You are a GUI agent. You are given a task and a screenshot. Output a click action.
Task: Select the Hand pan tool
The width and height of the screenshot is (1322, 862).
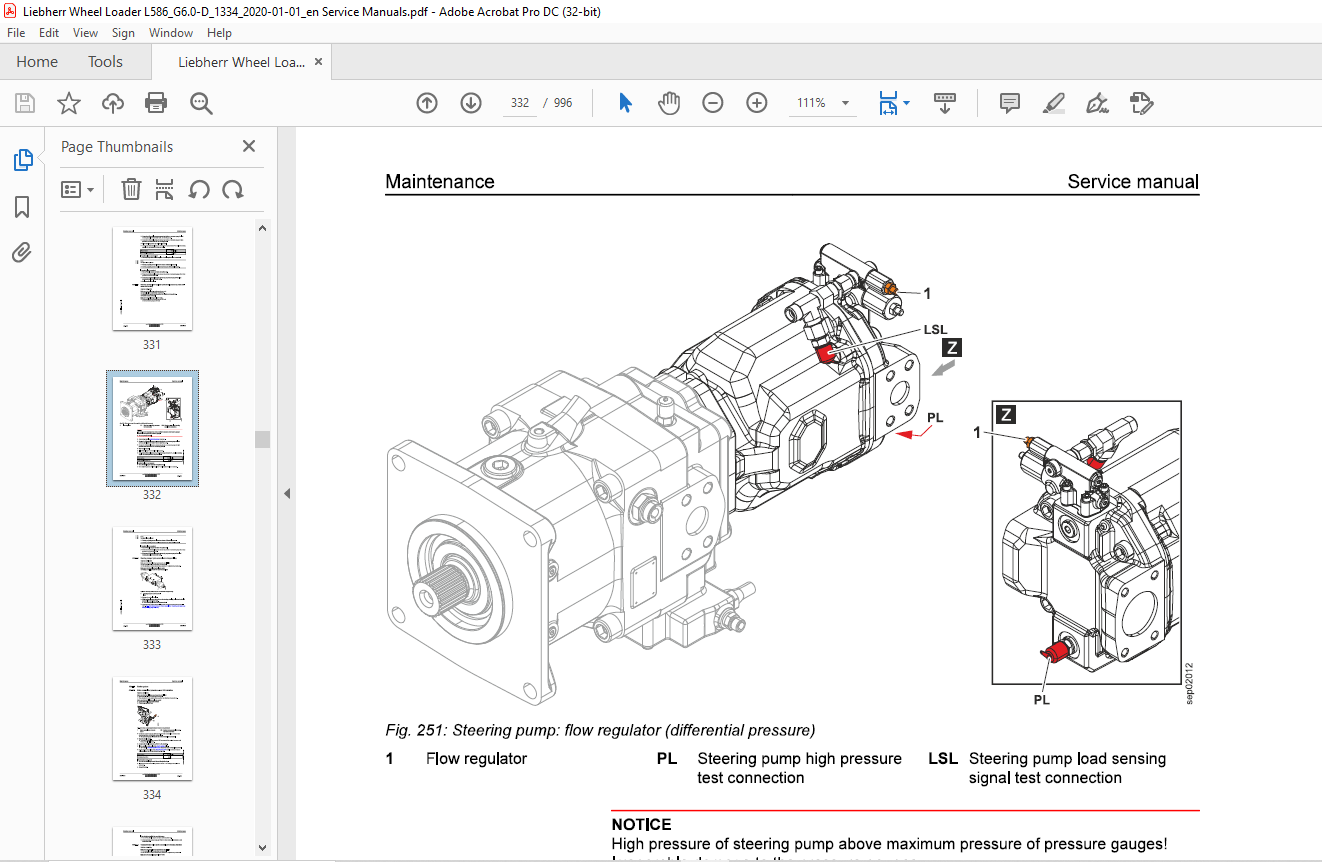tap(669, 103)
